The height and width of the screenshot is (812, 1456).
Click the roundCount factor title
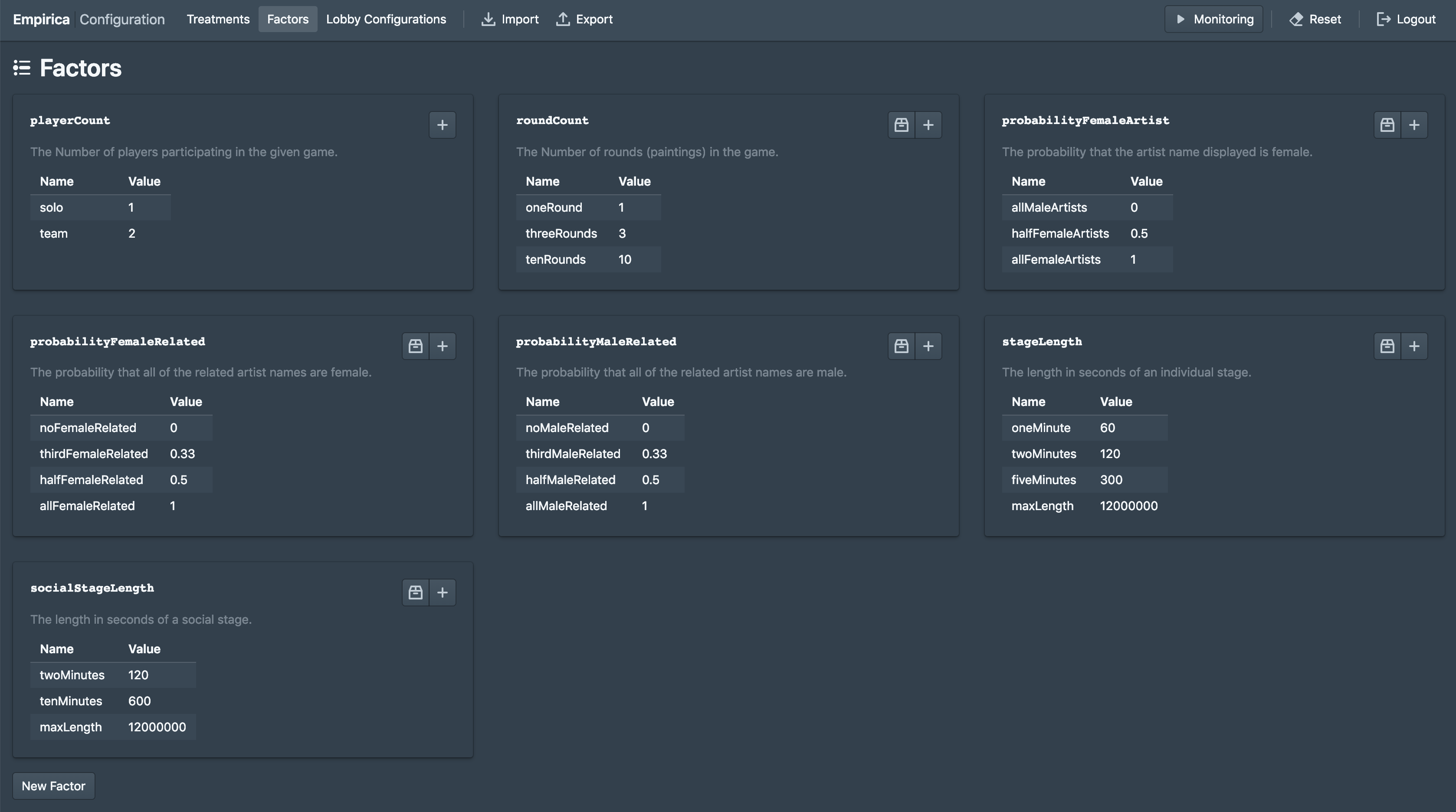552,120
